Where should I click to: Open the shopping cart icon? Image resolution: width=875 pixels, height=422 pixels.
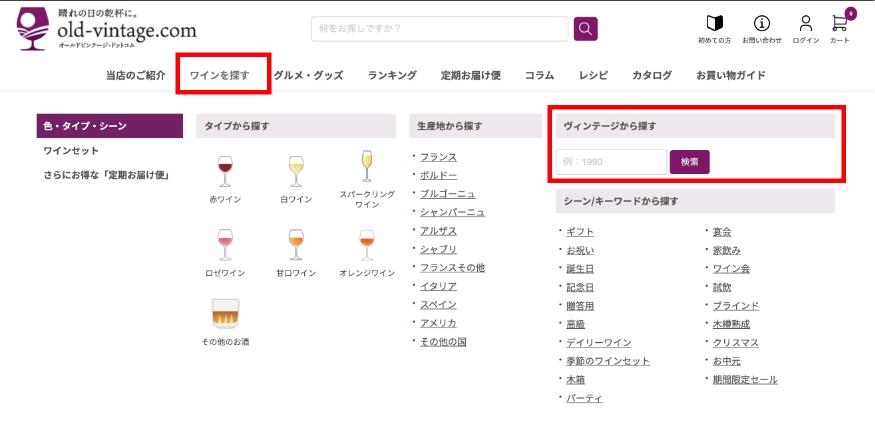pyautogui.click(x=839, y=23)
